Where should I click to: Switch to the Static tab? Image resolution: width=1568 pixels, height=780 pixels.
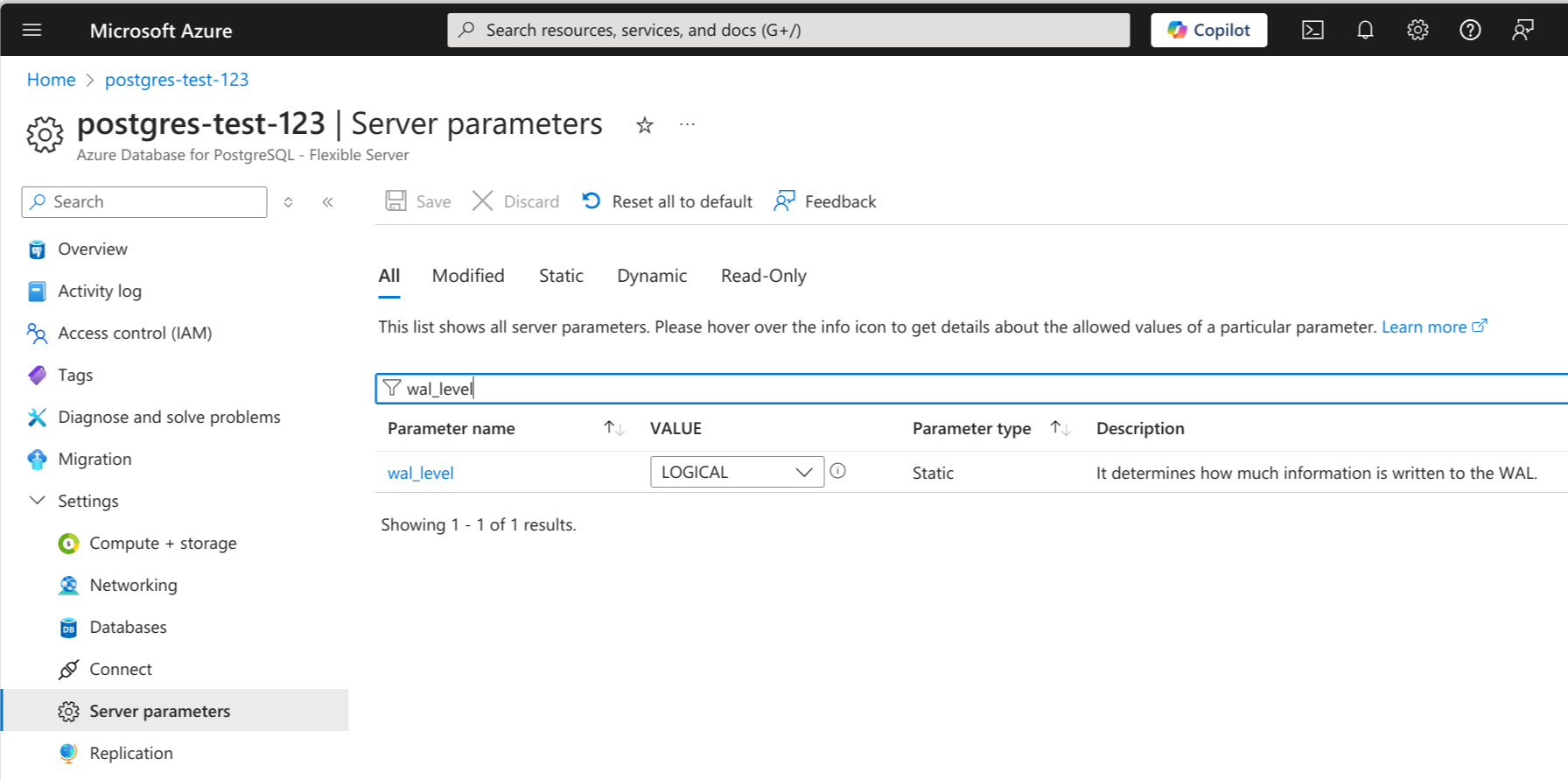click(561, 276)
